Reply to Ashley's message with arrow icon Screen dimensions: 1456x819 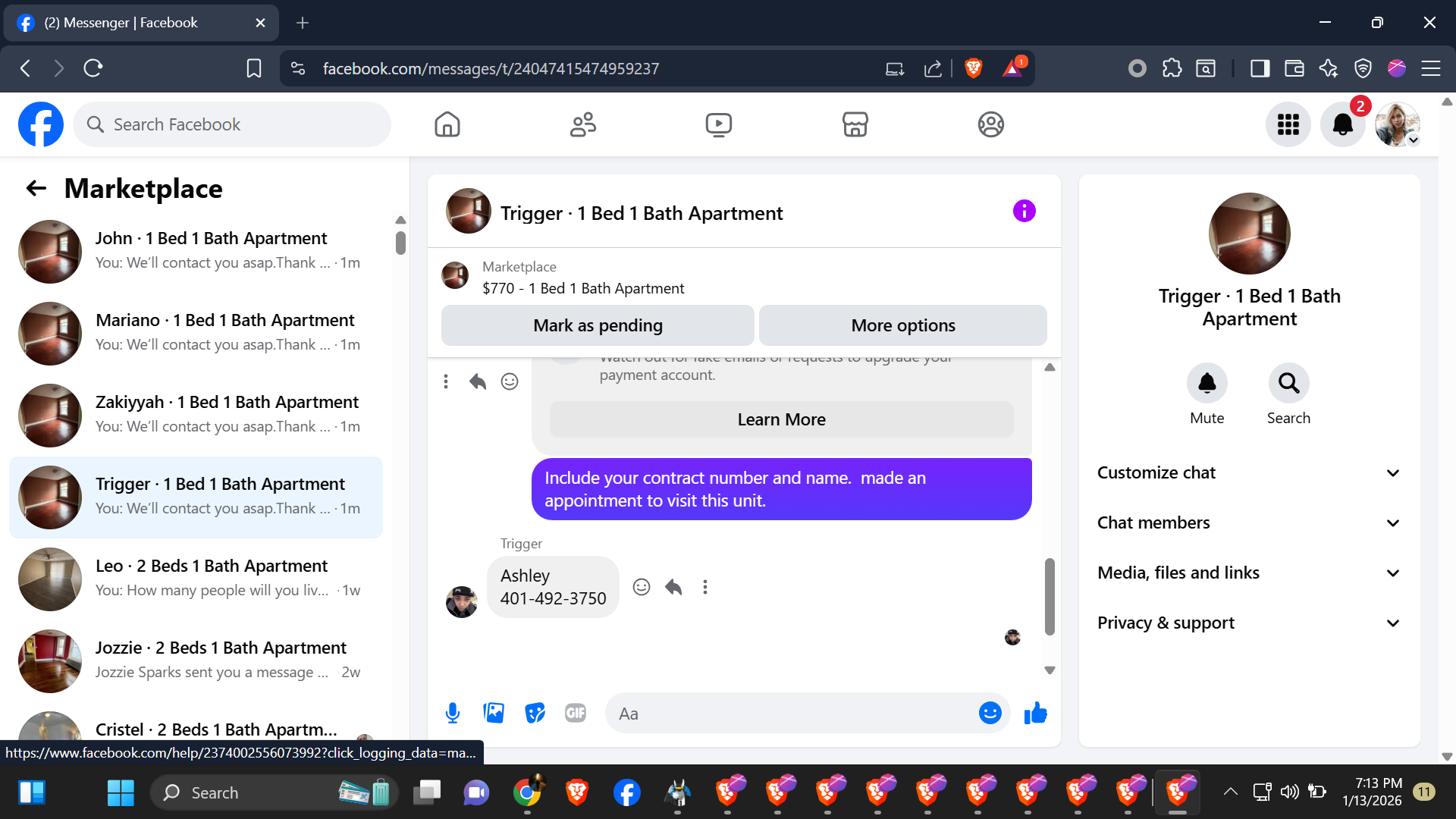(673, 587)
